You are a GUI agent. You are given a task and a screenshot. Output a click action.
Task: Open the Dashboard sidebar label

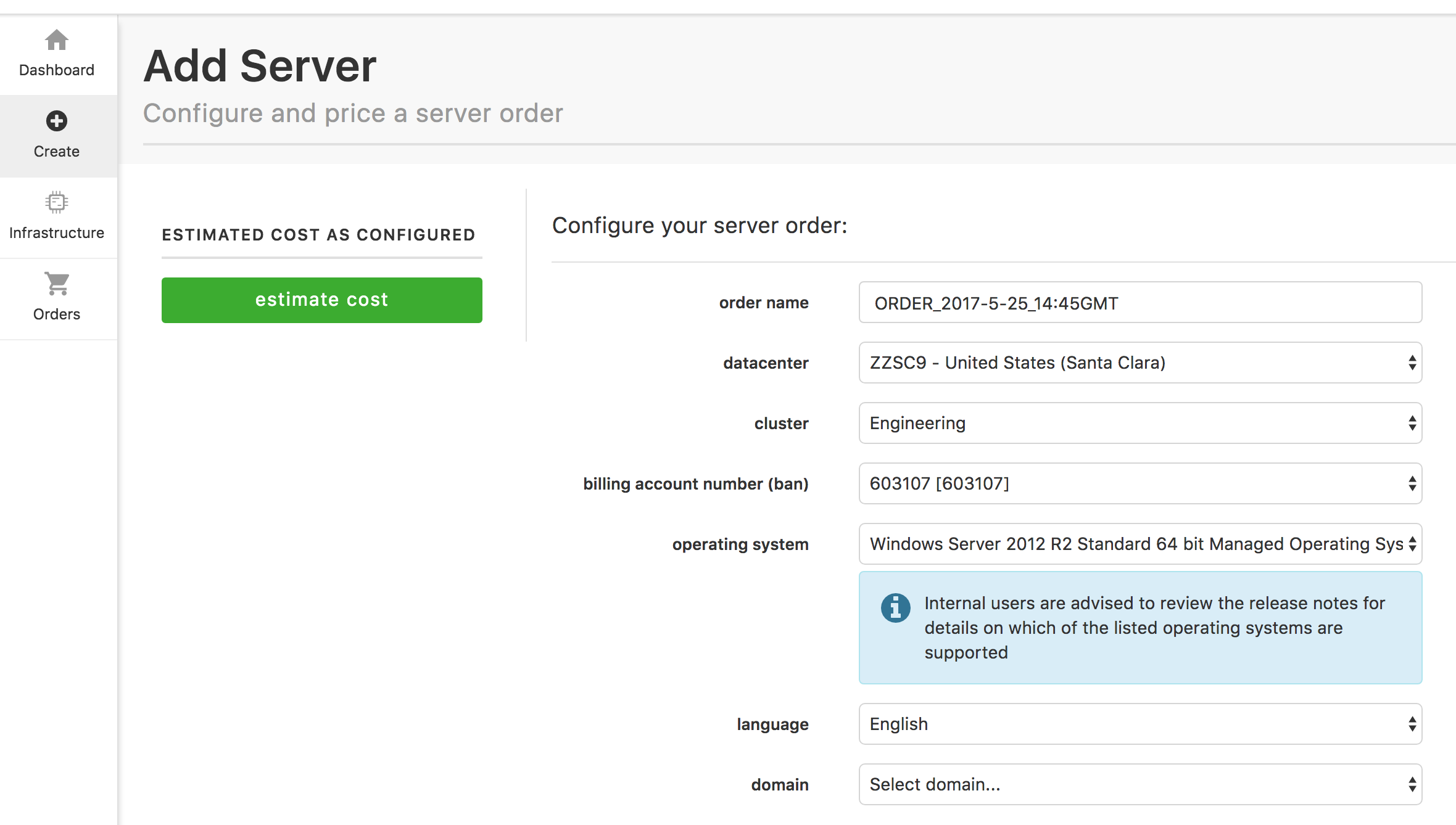pyautogui.click(x=57, y=70)
